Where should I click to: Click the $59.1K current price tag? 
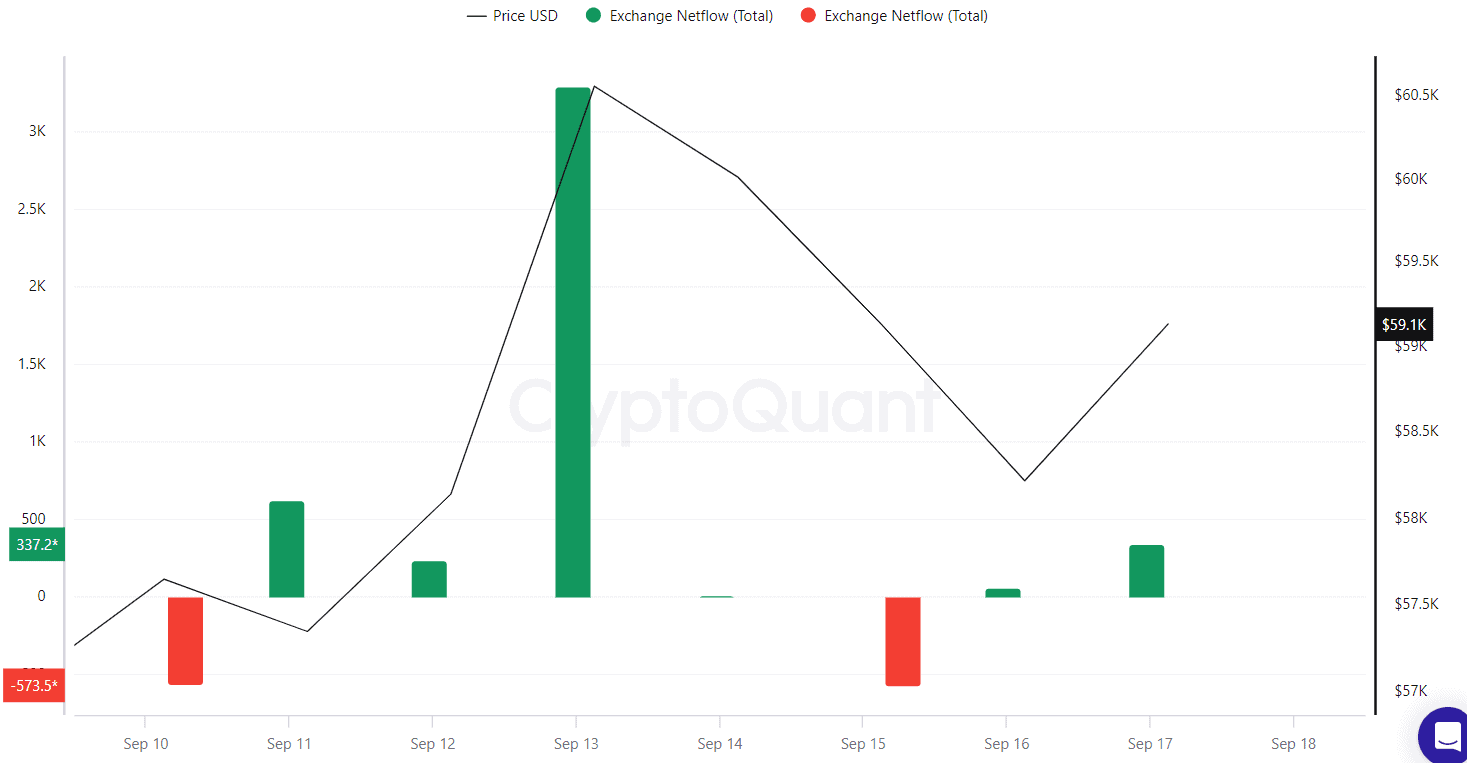coord(1404,324)
